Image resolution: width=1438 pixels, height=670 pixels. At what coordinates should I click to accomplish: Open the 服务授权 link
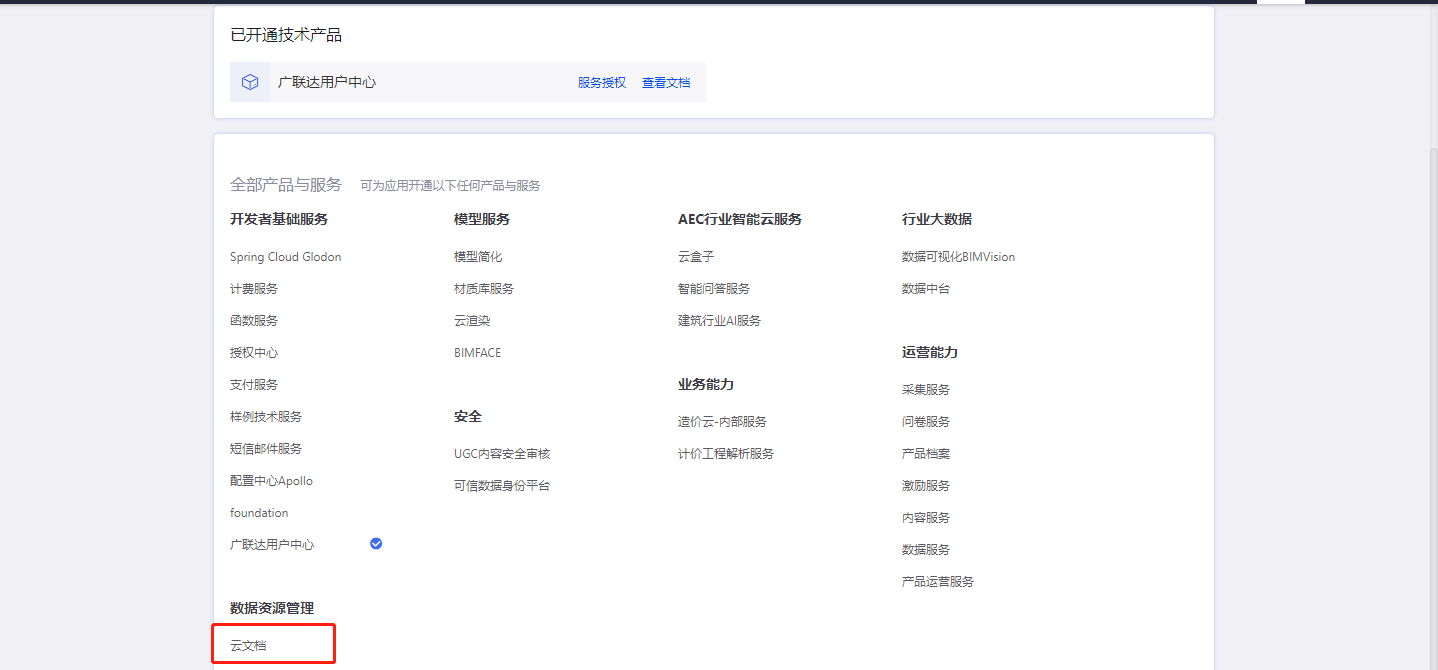[601, 83]
